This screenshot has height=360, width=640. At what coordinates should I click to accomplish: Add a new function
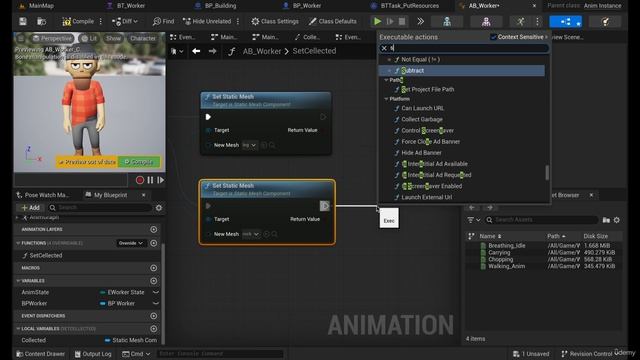(x=153, y=243)
